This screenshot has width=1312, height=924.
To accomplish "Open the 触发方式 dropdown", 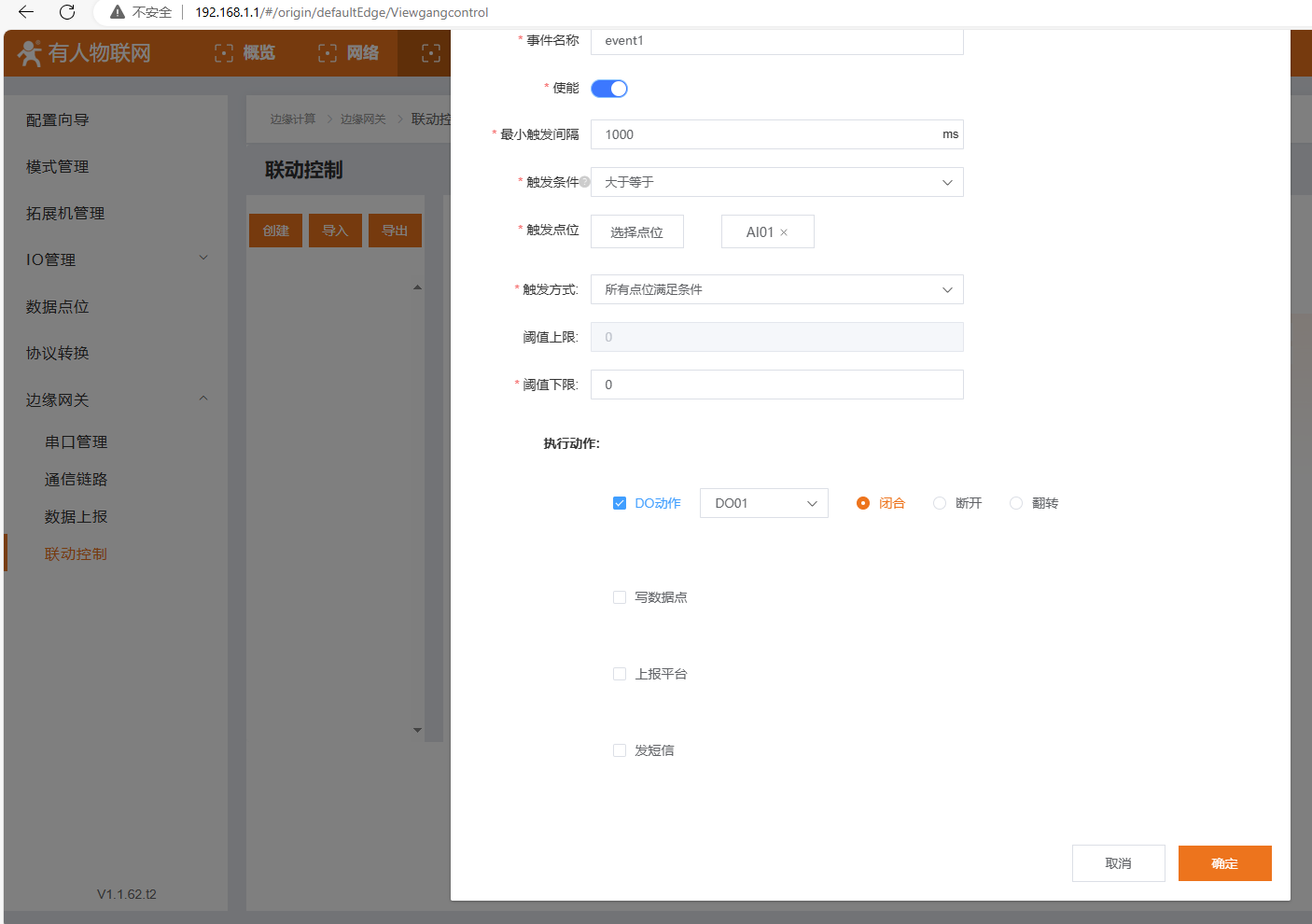I will 776,289.
